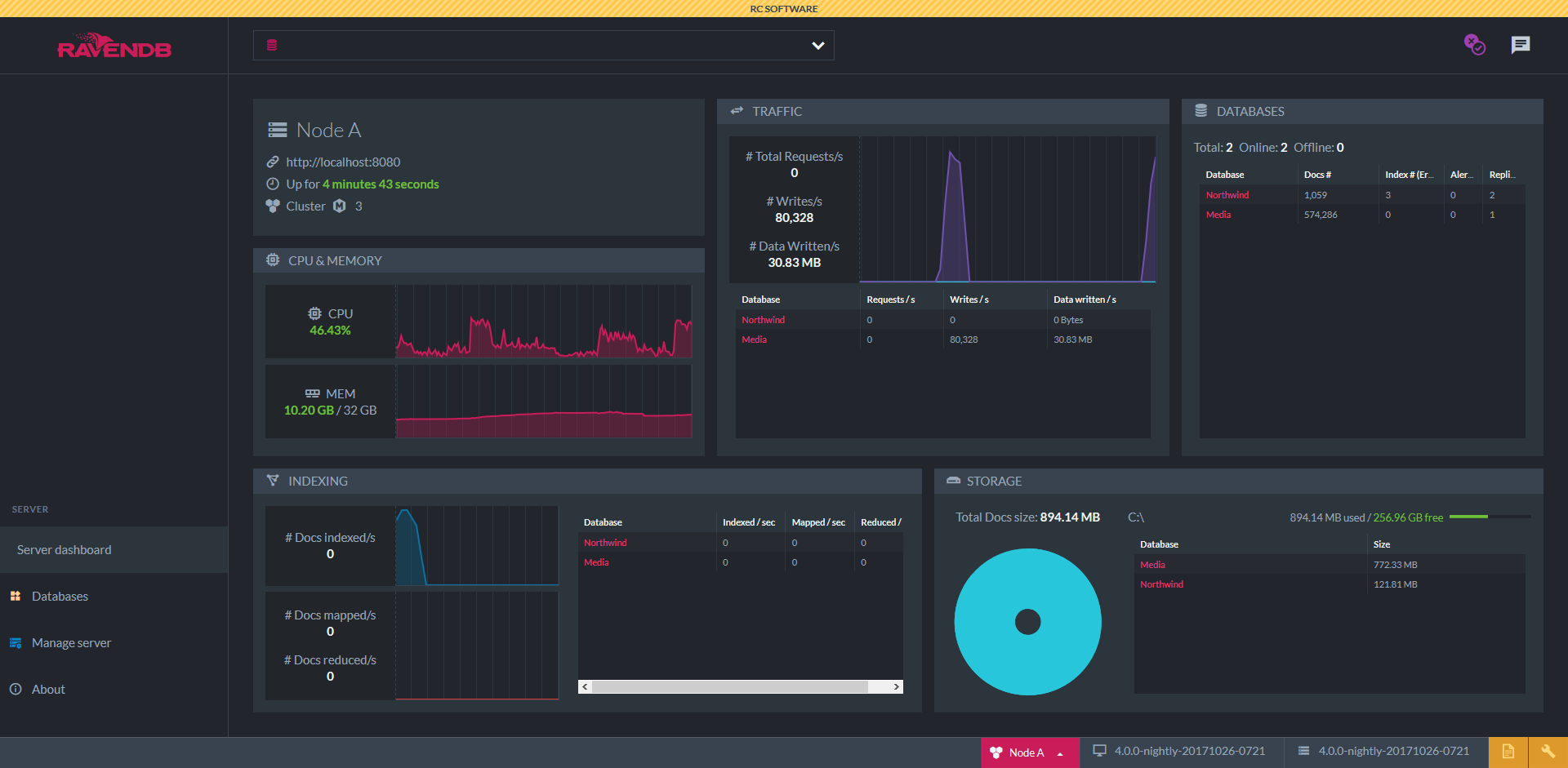Viewport: 1568px width, 768px height.
Task: Click the Indexing panel funnel icon
Action: pyautogui.click(x=273, y=481)
